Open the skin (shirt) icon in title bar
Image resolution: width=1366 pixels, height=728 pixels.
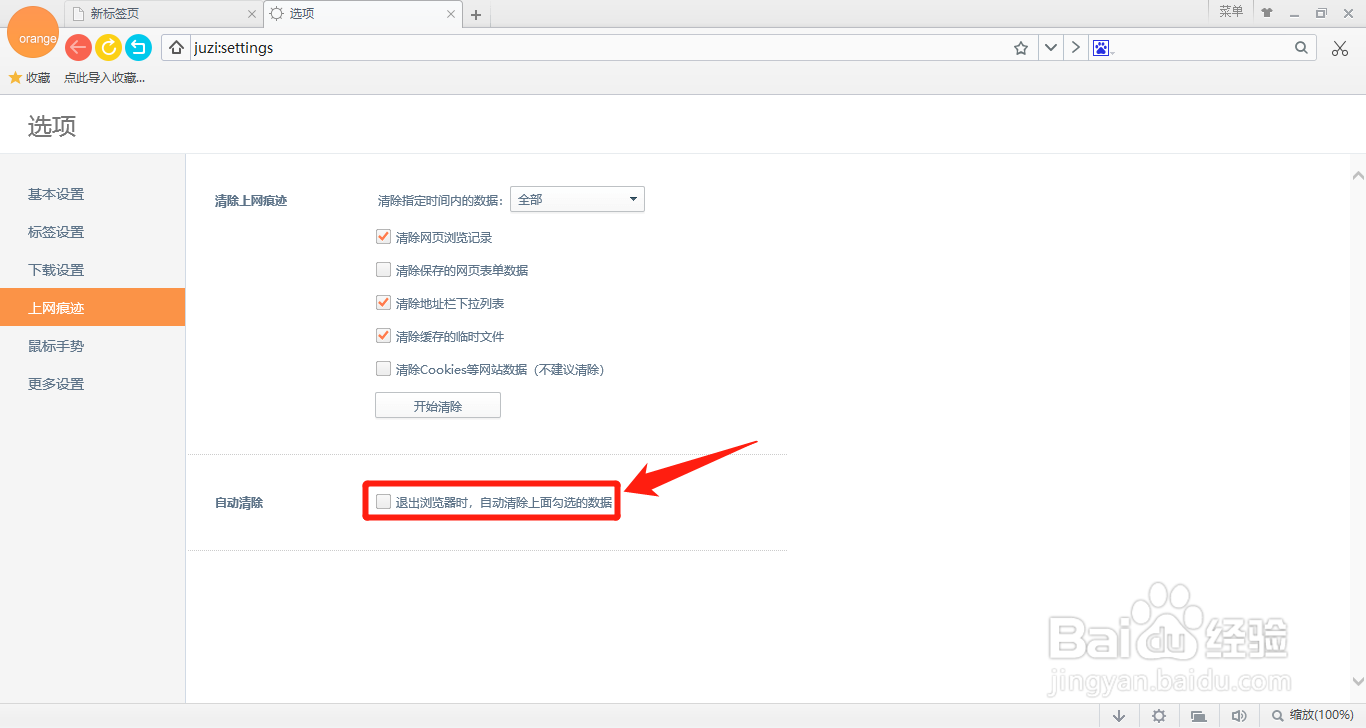point(1267,13)
